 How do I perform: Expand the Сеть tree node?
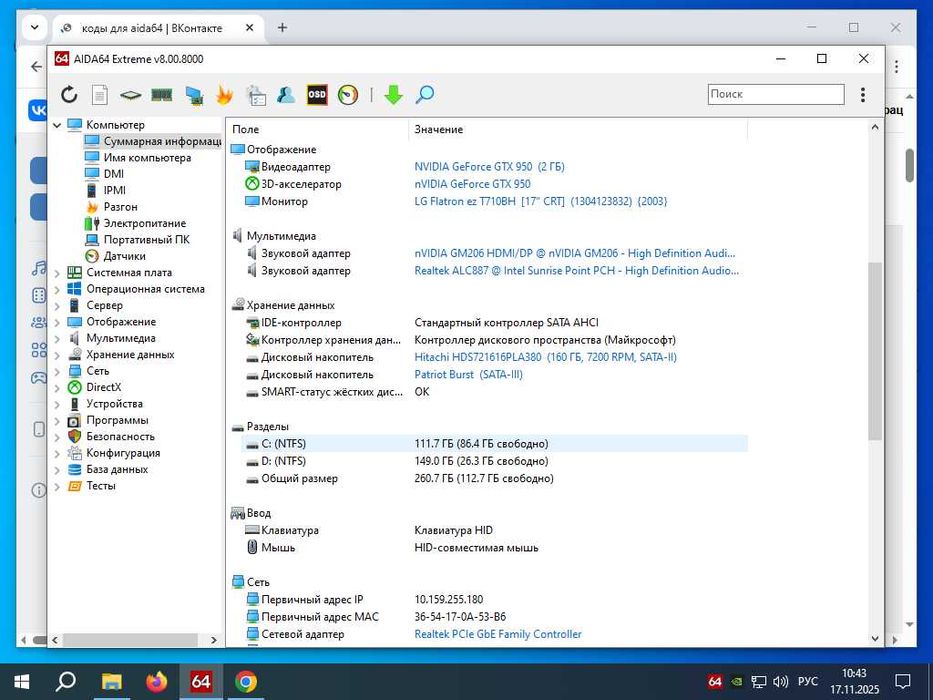pos(57,371)
